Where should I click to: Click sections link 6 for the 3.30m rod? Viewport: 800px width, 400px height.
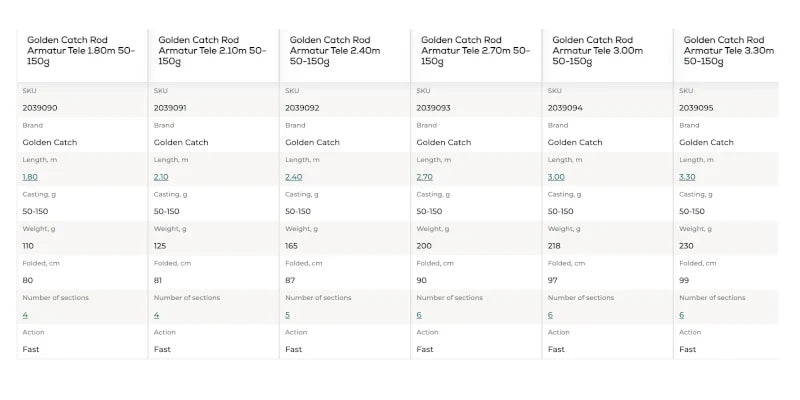[x=682, y=315]
